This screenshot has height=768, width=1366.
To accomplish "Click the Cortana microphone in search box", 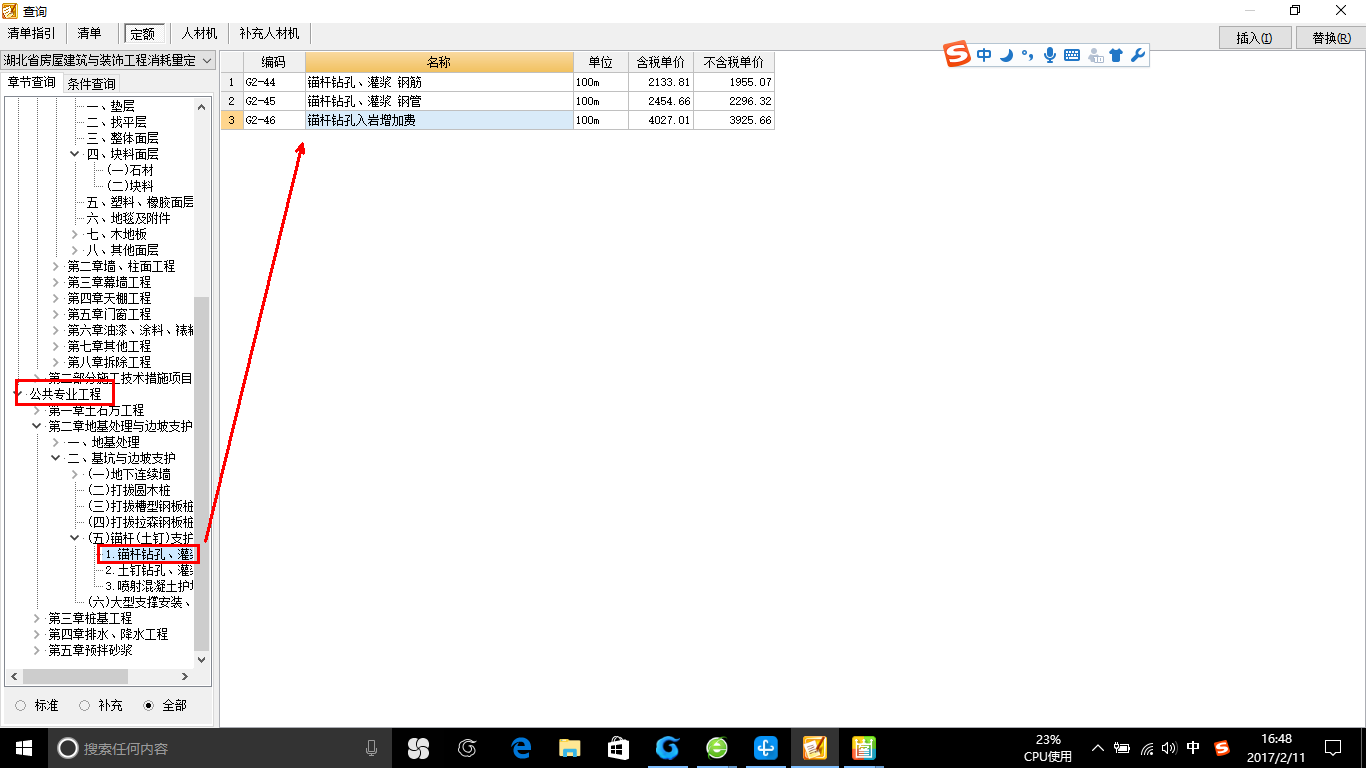I will [371, 748].
